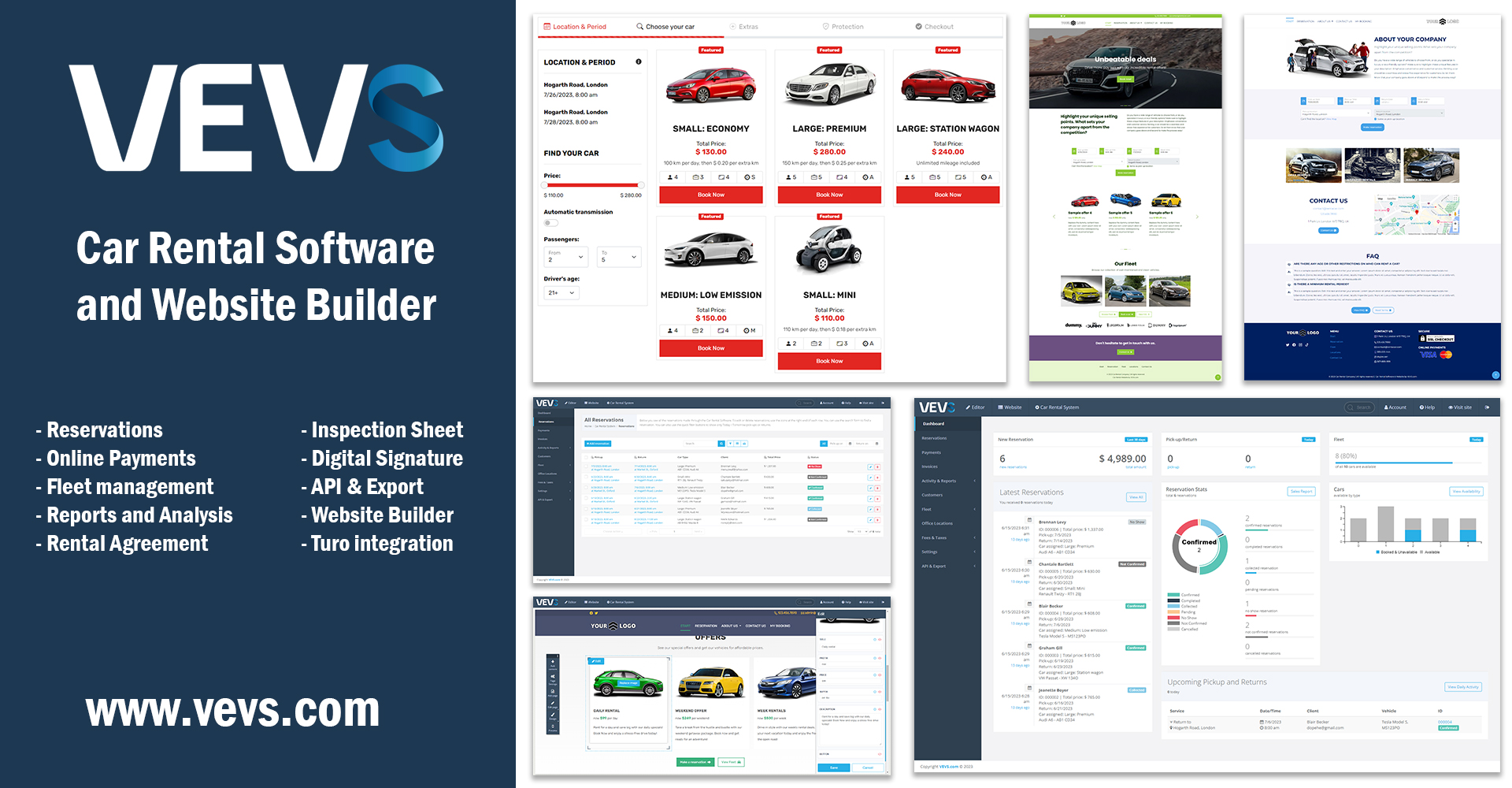Viewport: 1512px width, 788px height.
Task: Click Preview tool in editor sidebar
Action: pos(553,728)
